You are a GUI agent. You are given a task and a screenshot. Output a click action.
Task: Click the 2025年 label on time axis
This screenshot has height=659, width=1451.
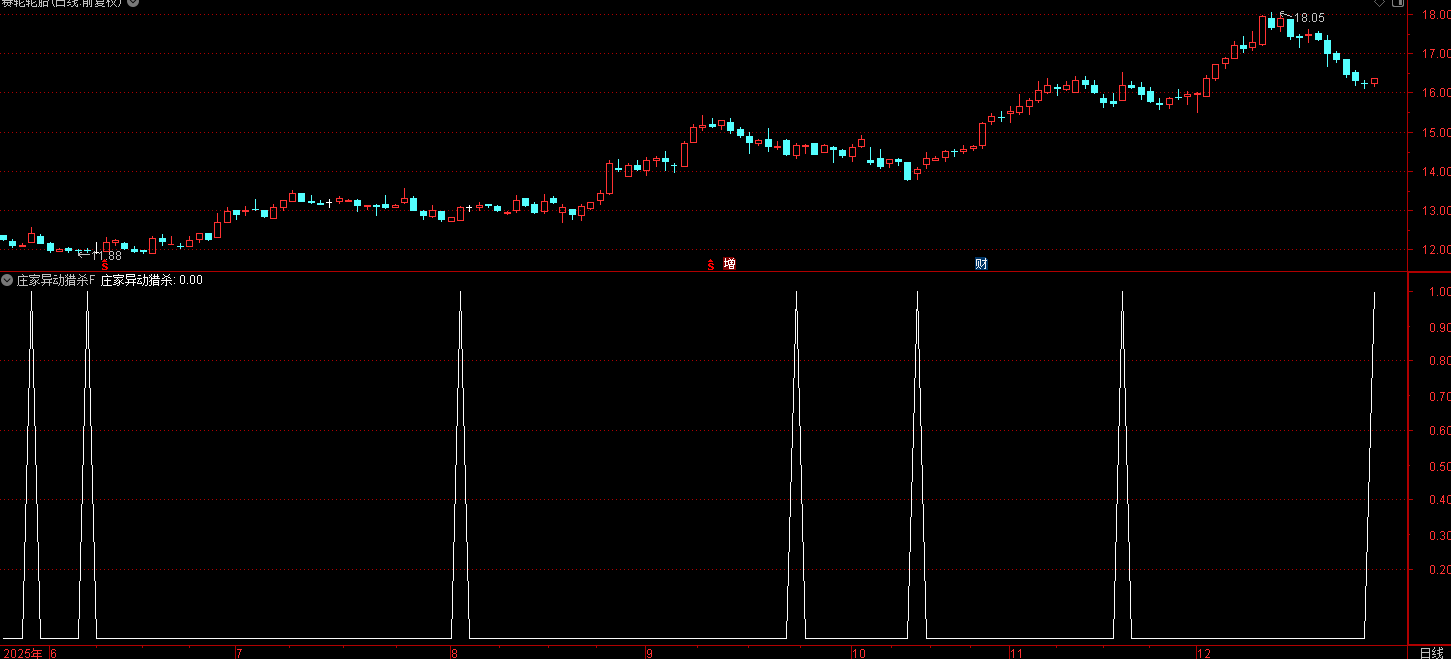tap(22, 654)
